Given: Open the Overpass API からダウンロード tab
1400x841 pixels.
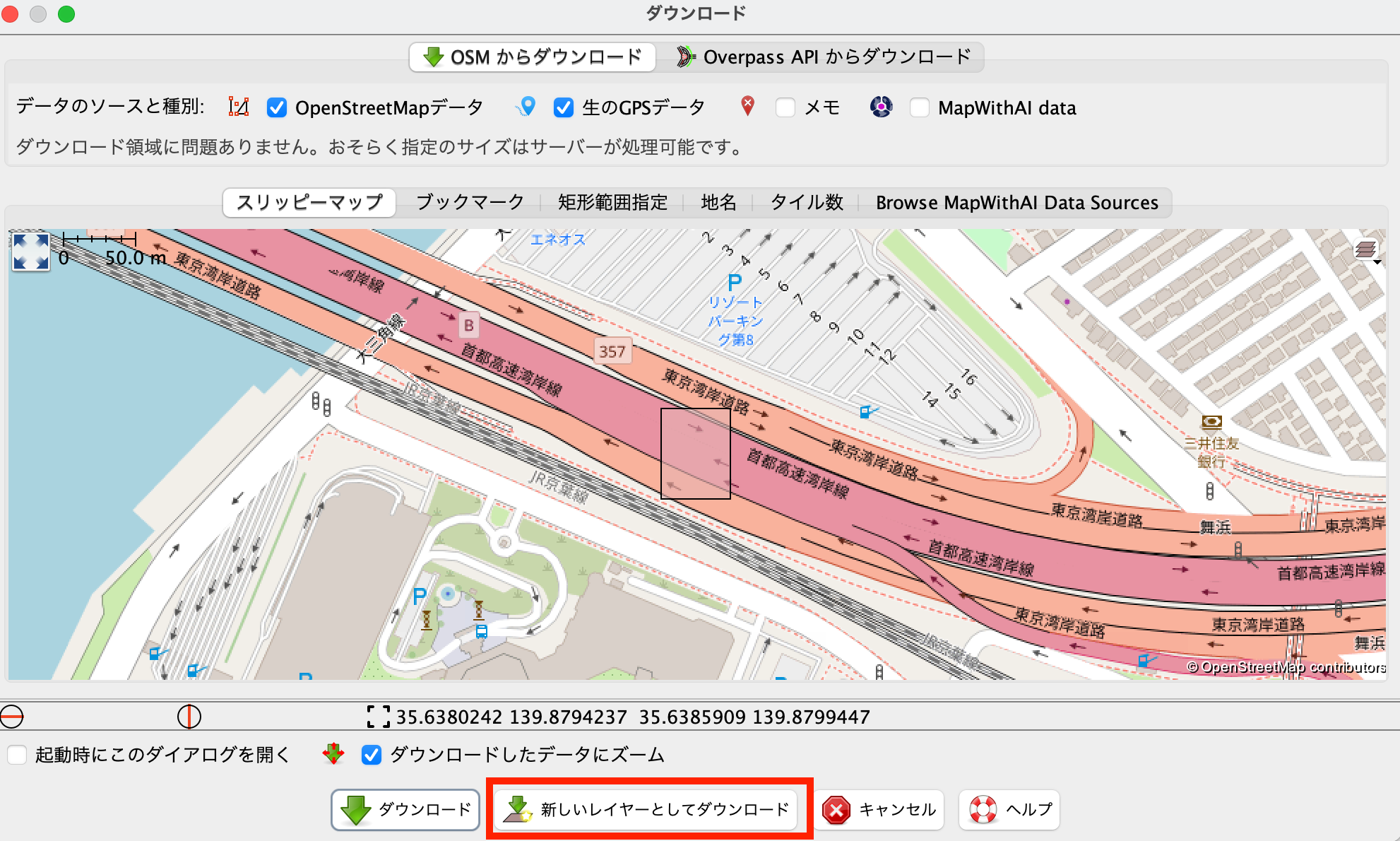Looking at the screenshot, I should pos(823,57).
